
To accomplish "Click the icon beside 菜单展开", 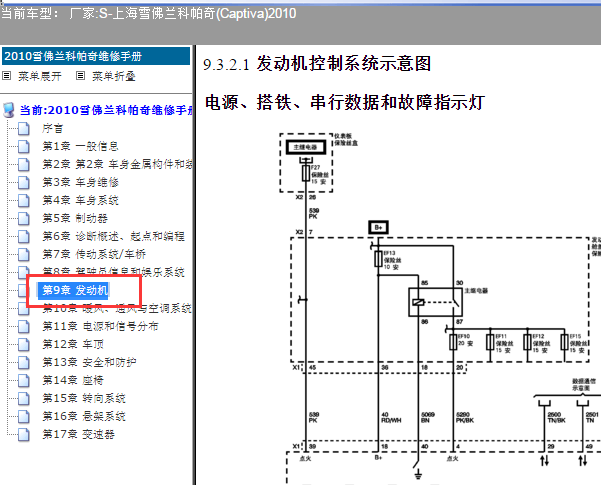I will pyautogui.click(x=7, y=76).
